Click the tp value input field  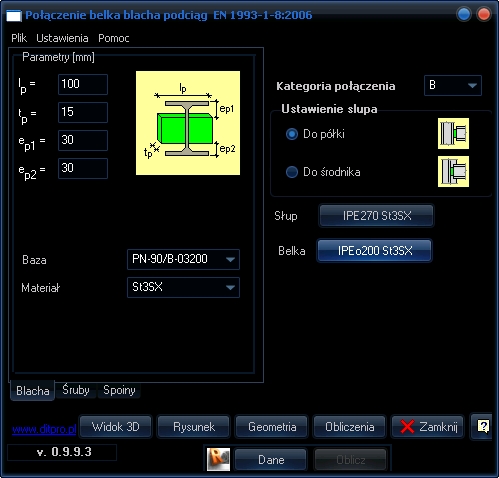(83, 112)
